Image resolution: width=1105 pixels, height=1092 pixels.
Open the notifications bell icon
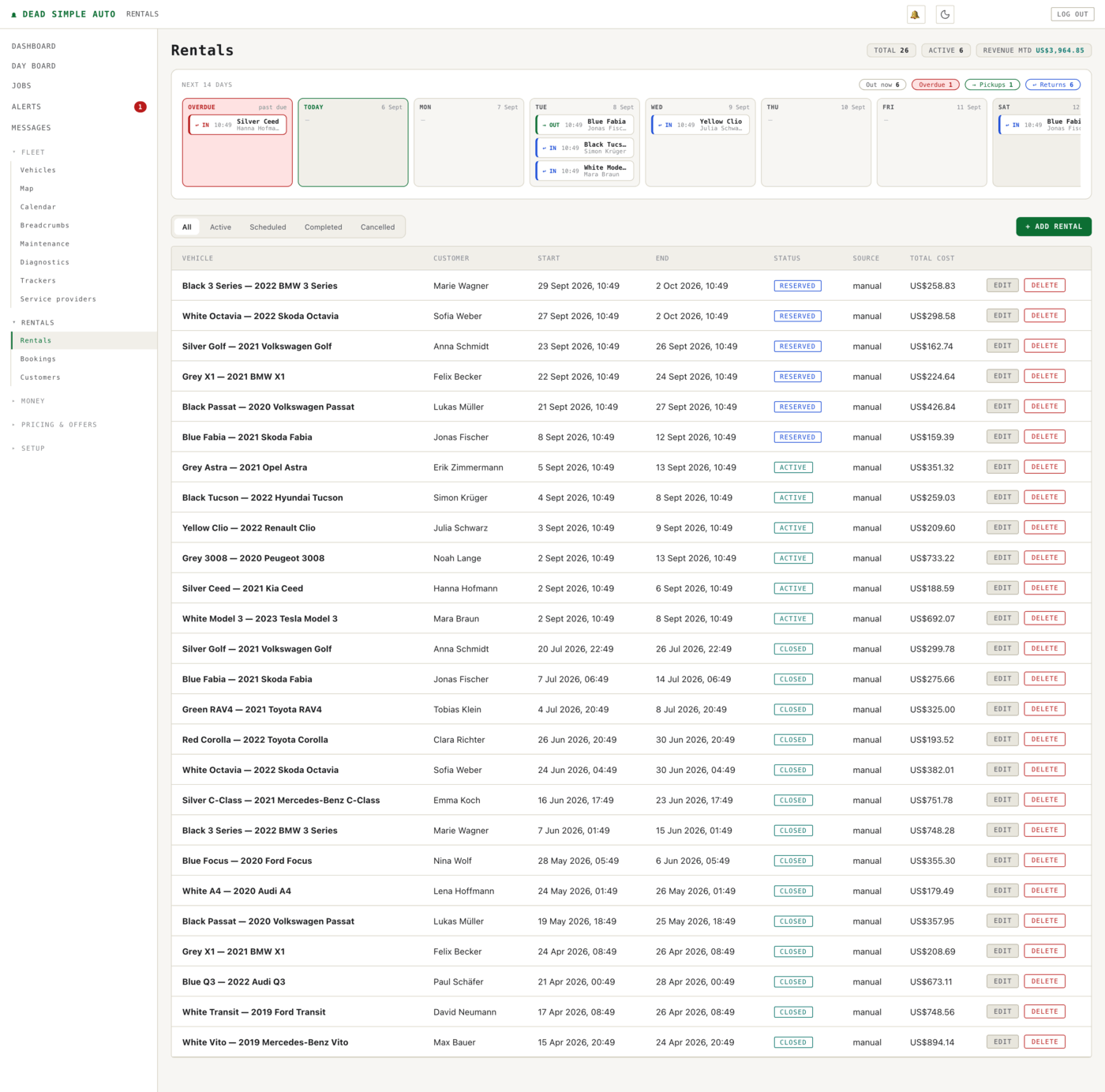[915, 14]
